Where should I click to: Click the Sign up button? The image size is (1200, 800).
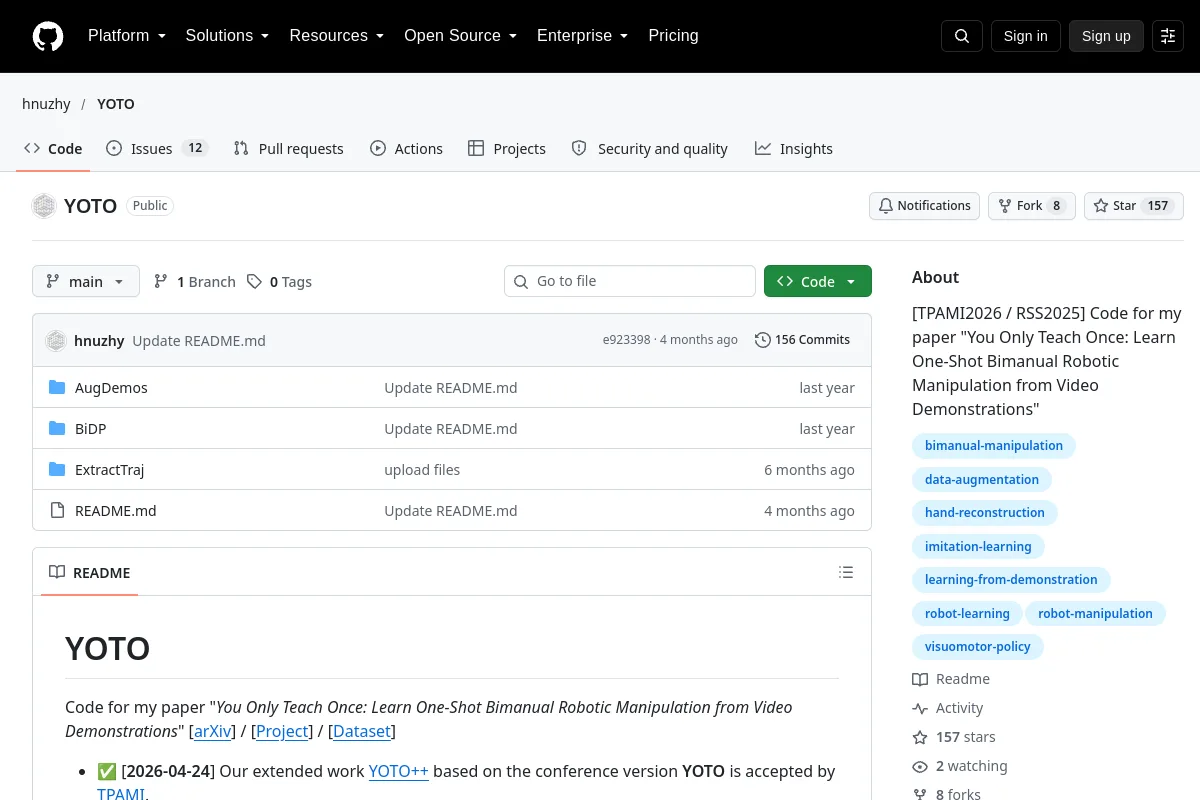click(1106, 36)
